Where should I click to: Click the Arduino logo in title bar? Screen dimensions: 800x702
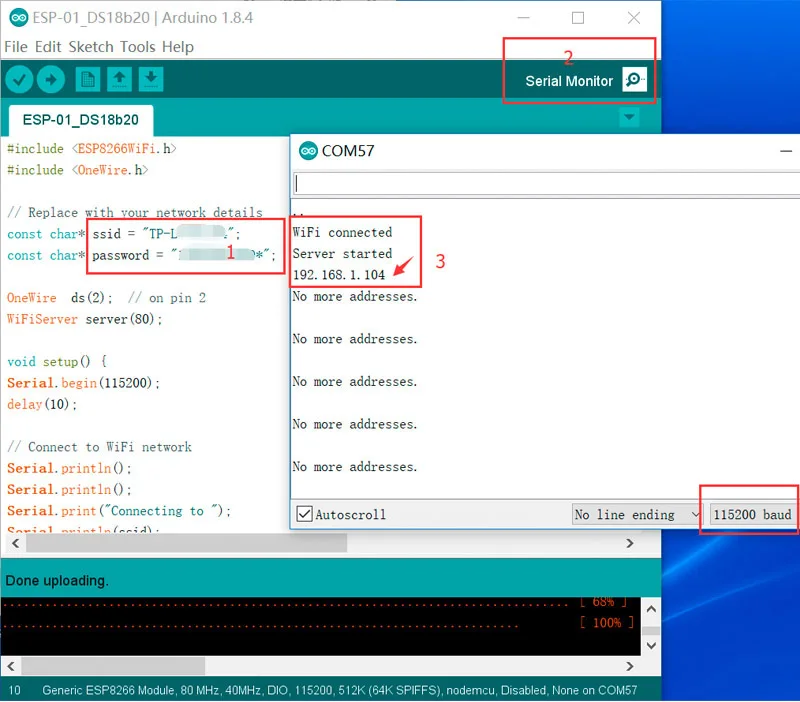[18, 18]
